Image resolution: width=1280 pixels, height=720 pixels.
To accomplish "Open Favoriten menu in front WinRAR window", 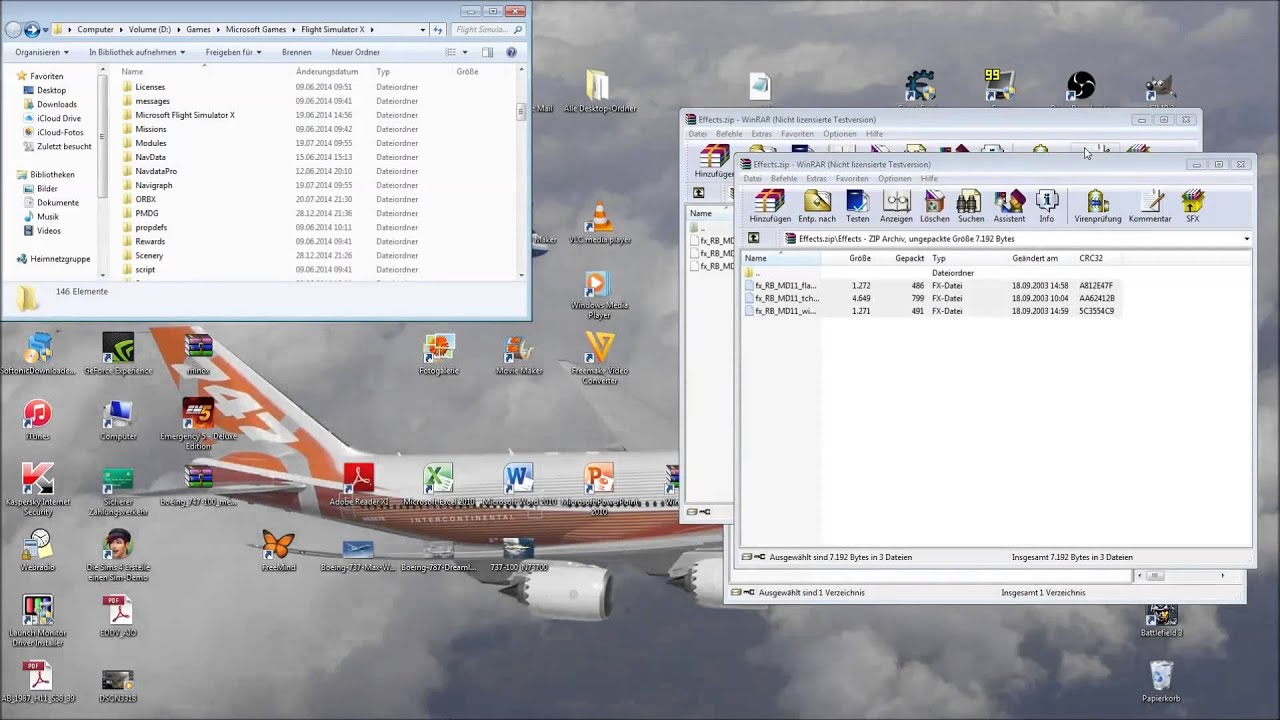I will pyautogui.click(x=852, y=179).
